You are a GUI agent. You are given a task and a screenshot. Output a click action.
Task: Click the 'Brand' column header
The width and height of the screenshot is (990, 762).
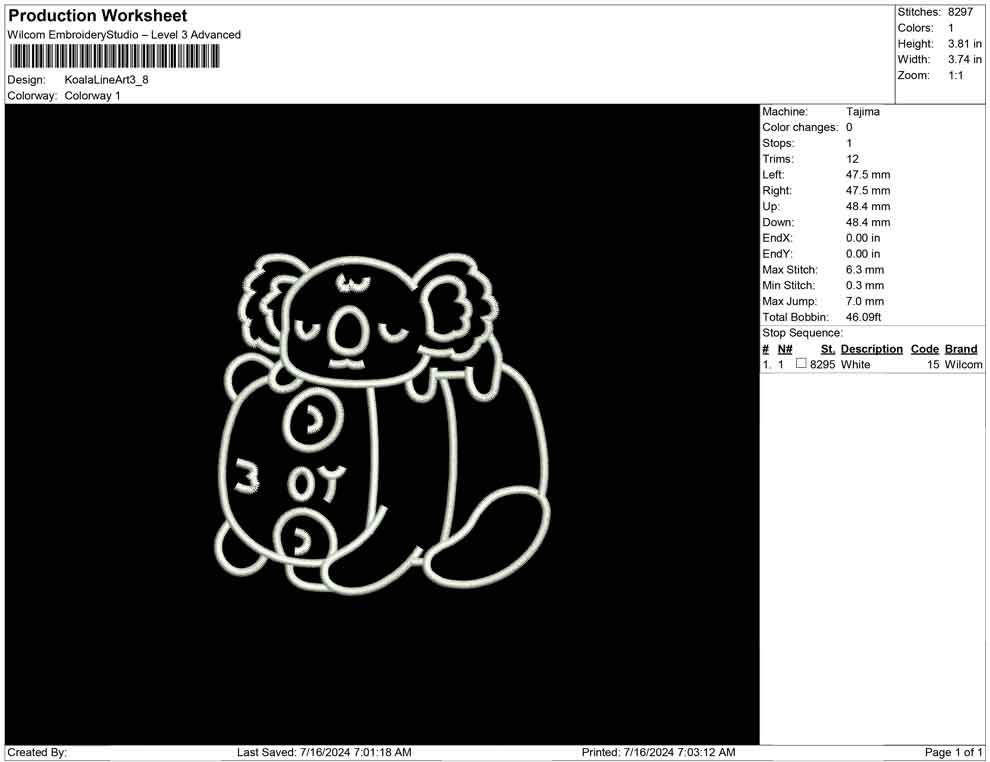[961, 349]
